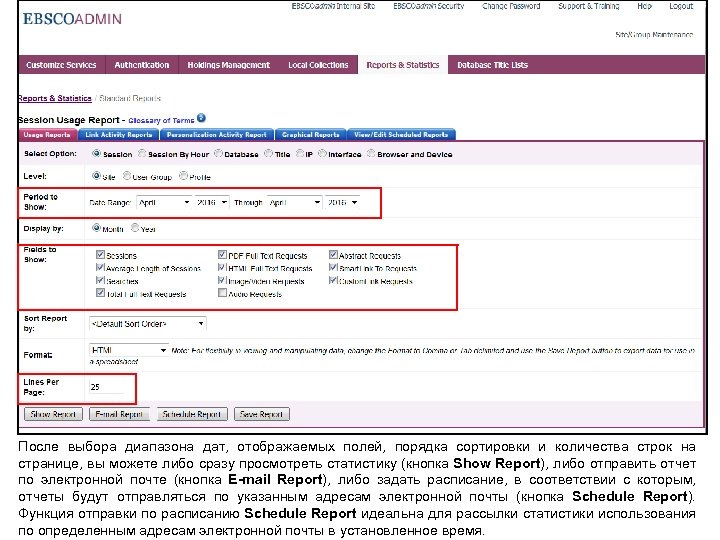
Task: Click the EBSCOADMIN logo
Action: pyautogui.click(x=73, y=19)
